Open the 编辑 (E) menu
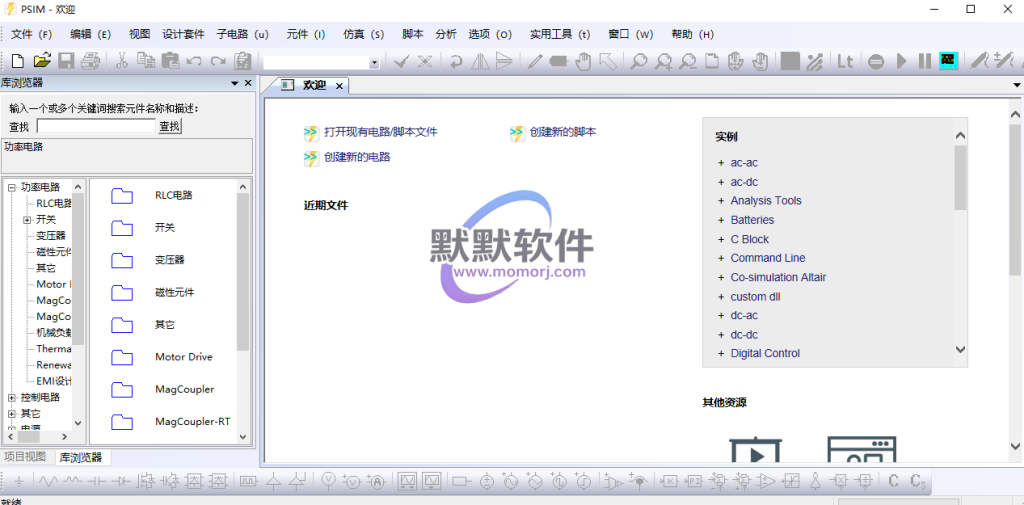Image resolution: width=1024 pixels, height=505 pixels. pyautogui.click(x=91, y=35)
